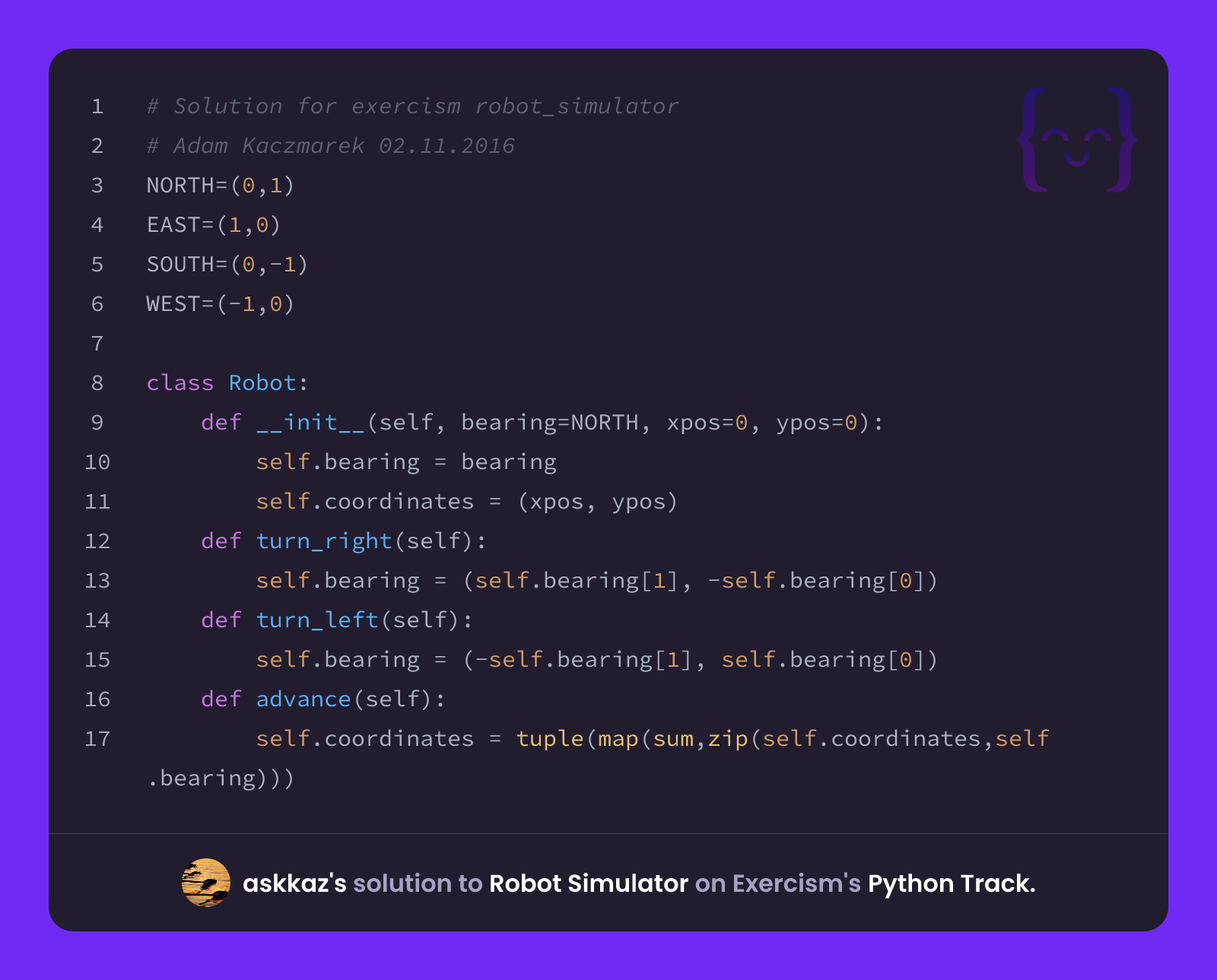Click askkaz's sunset avatar image

(206, 883)
